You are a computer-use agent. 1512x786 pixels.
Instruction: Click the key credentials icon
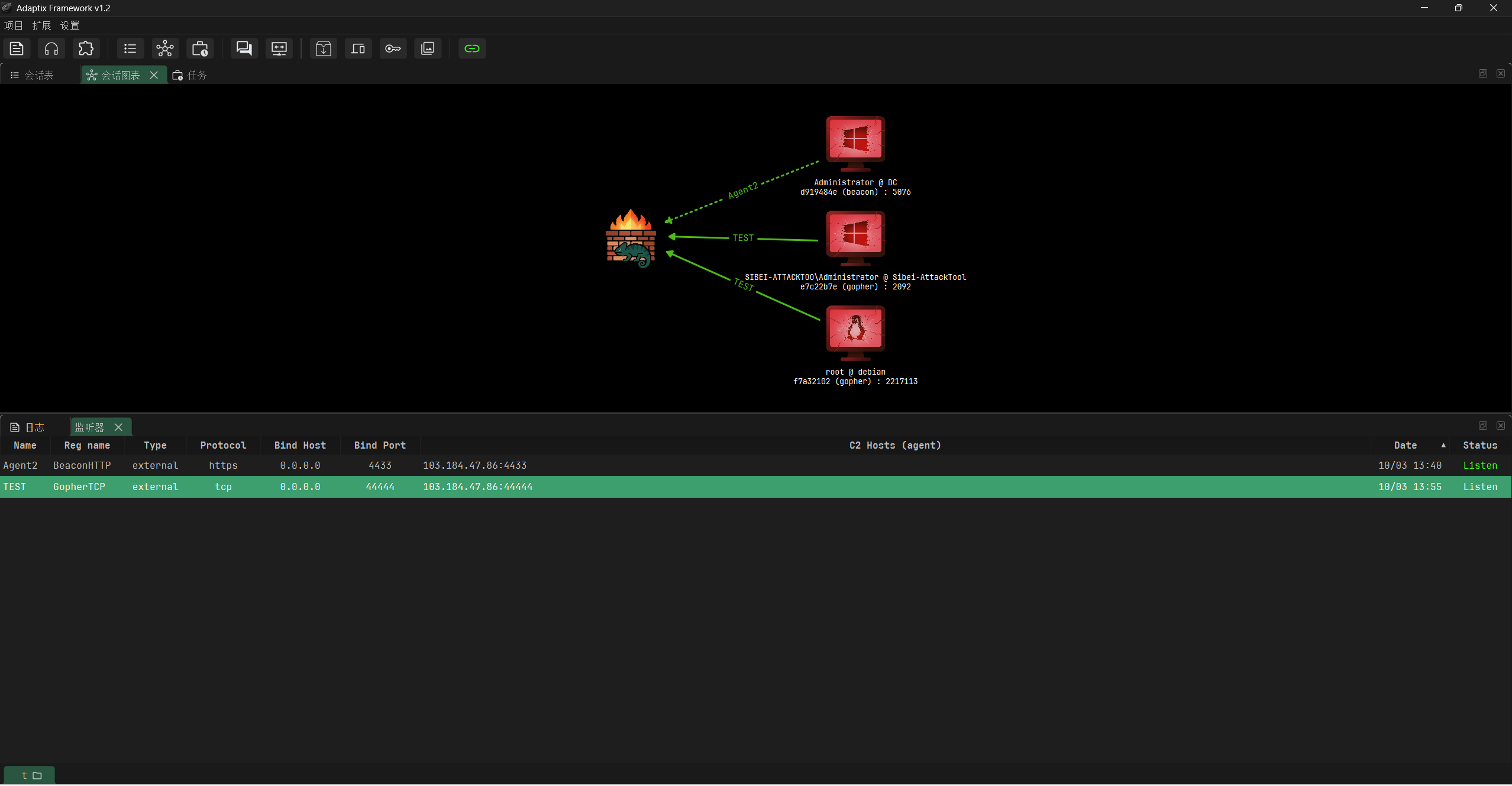tap(393, 49)
